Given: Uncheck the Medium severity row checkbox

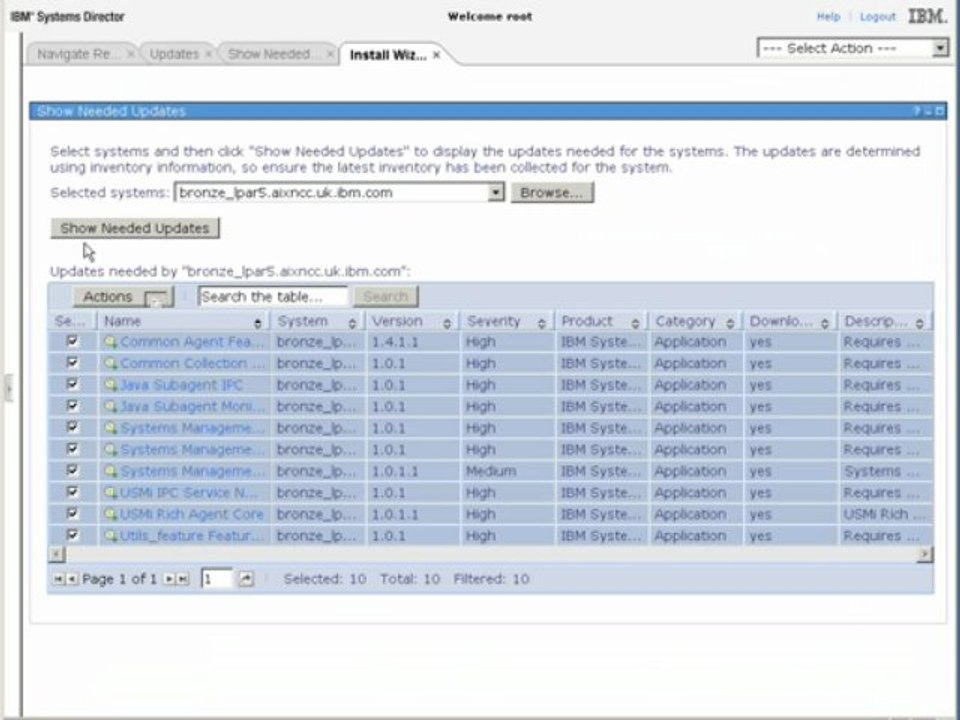Looking at the screenshot, I should [x=72, y=470].
